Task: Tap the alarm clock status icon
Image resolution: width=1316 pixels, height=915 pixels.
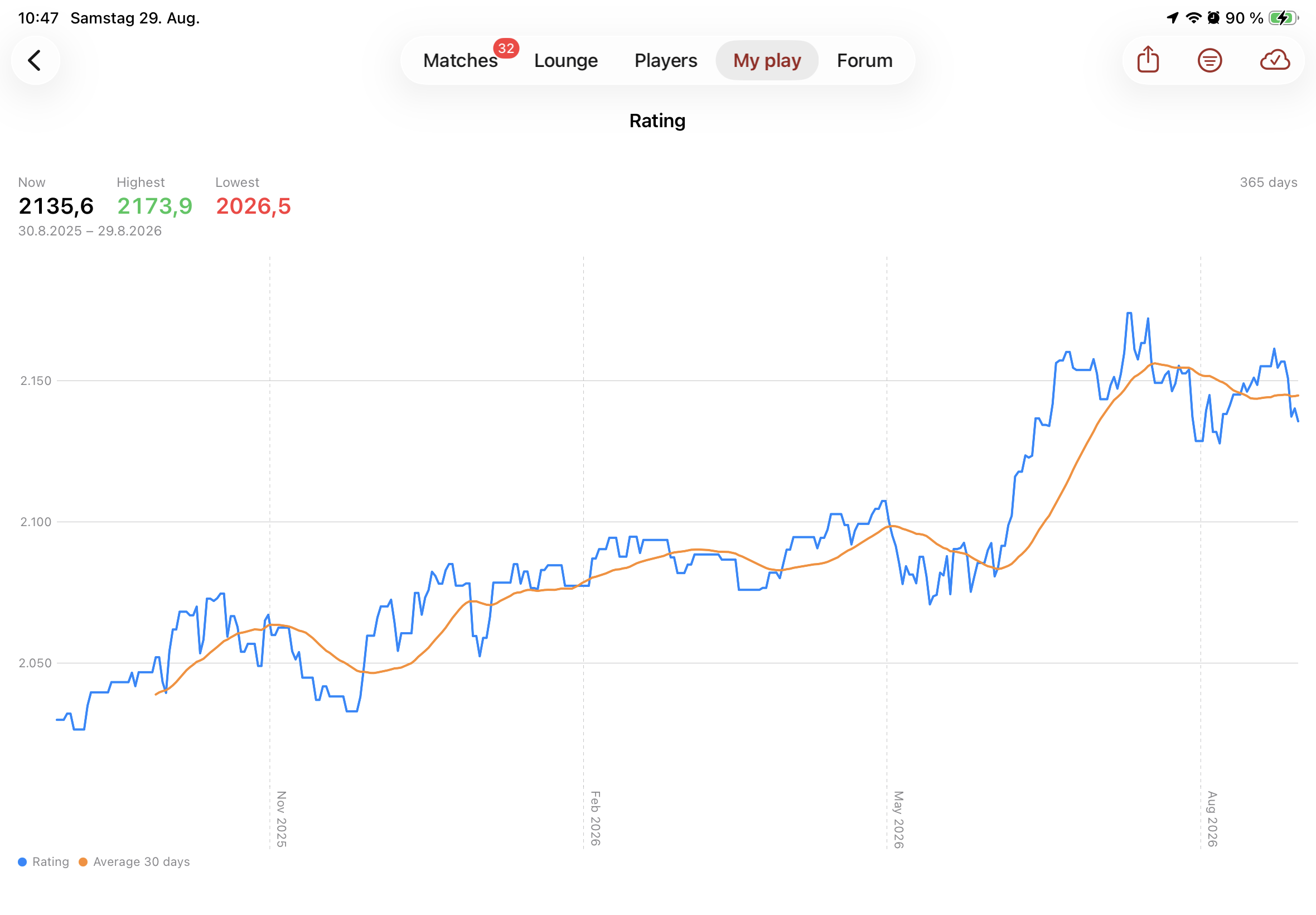Action: point(1213,18)
